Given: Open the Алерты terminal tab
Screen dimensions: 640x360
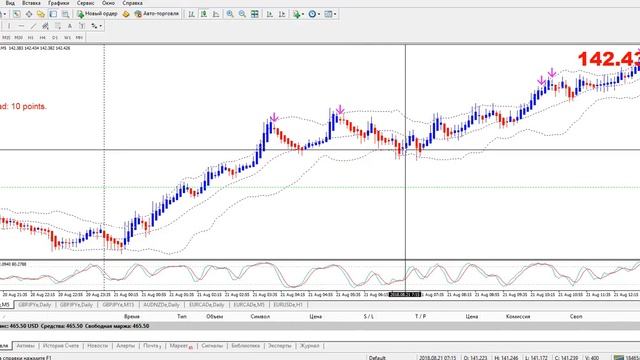Looking at the screenshot, I should pyautogui.click(x=126, y=346).
